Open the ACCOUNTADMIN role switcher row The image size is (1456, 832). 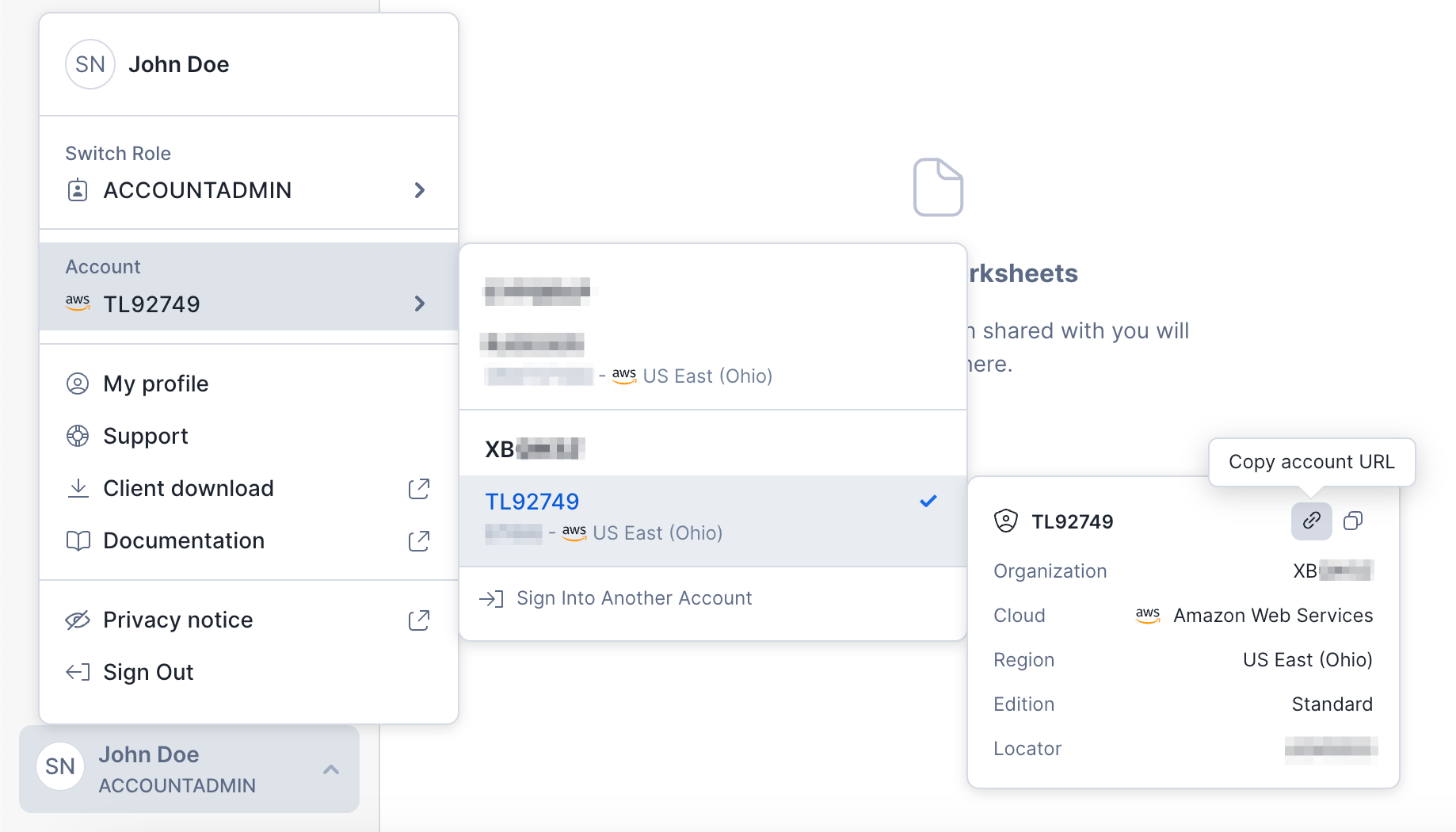(x=249, y=190)
